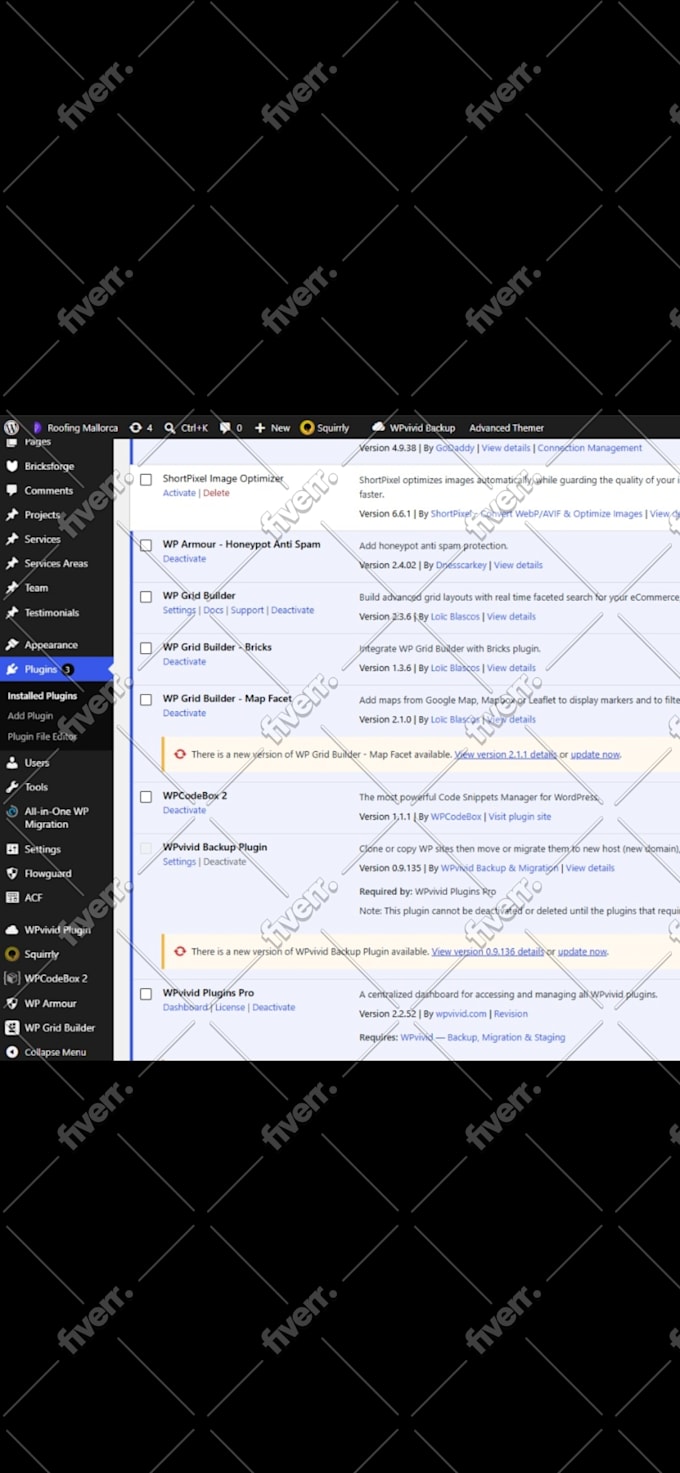Deactivate WP Grid Builder - Map Facet
Screen dimensions: 680x1473
[184, 713]
